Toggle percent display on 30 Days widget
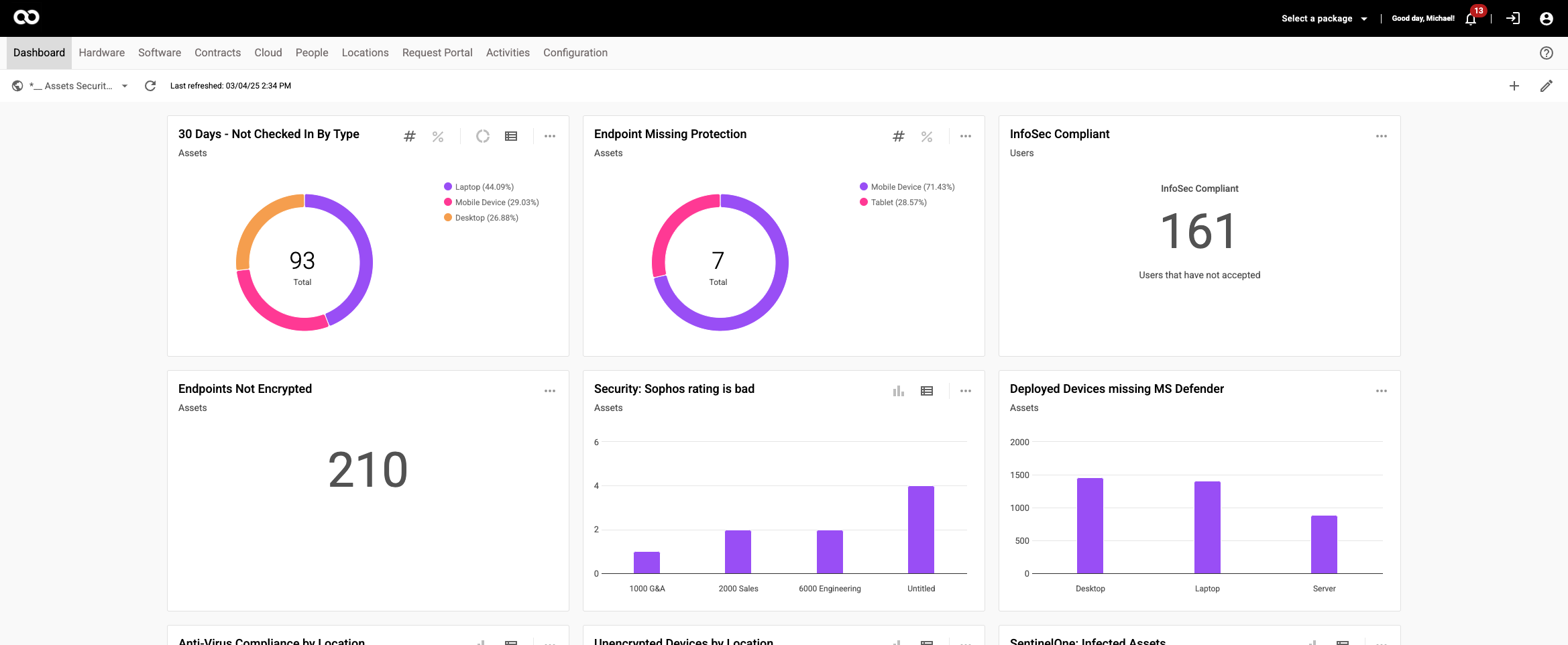This screenshot has width=1568, height=645. pyautogui.click(x=438, y=136)
